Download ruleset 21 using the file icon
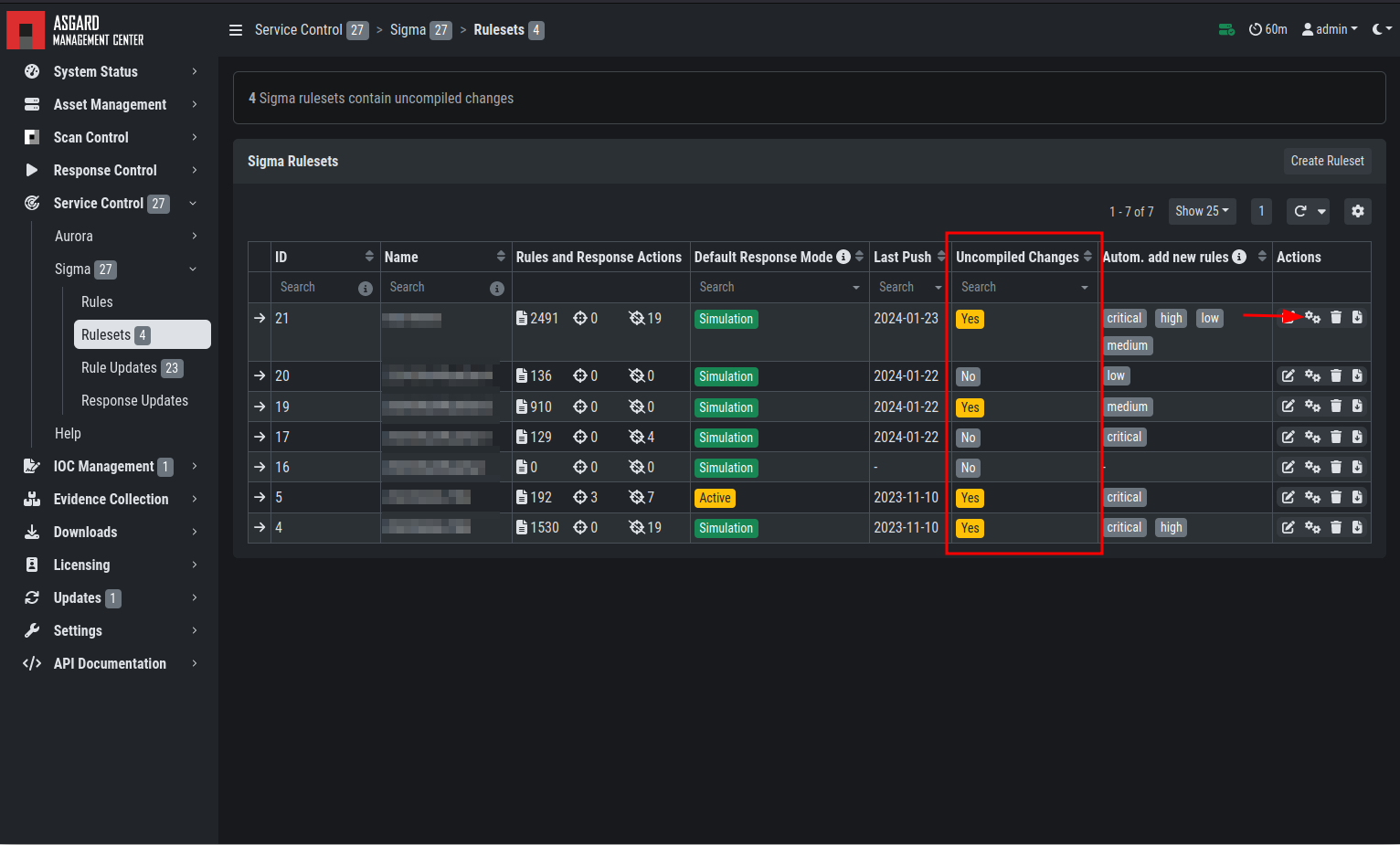Image resolution: width=1400 pixels, height=845 pixels. pos(1357,318)
